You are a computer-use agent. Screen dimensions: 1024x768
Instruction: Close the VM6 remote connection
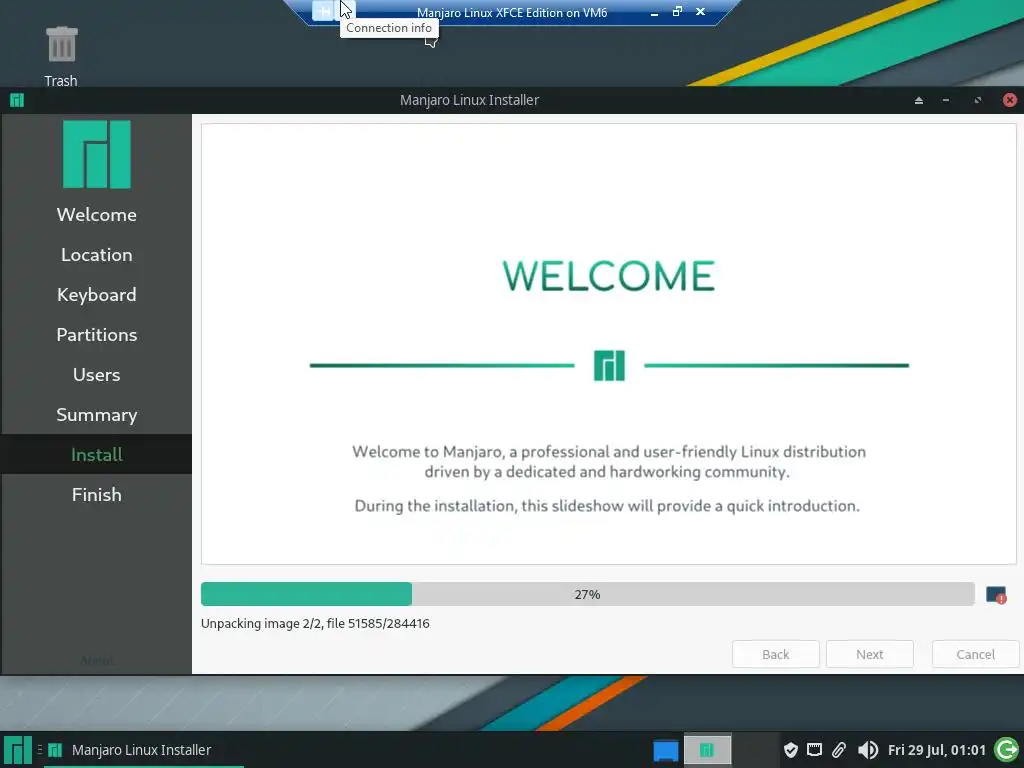[700, 12]
